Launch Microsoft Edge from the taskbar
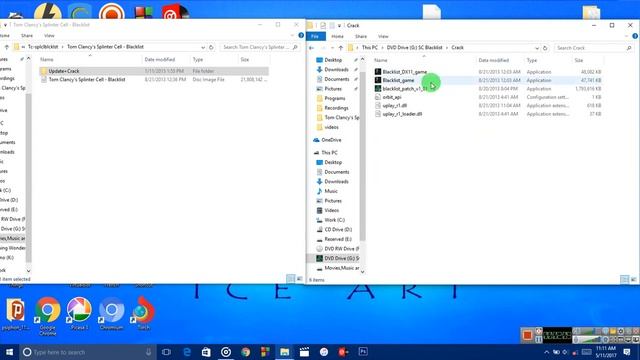640x360 pixels. coord(187,352)
